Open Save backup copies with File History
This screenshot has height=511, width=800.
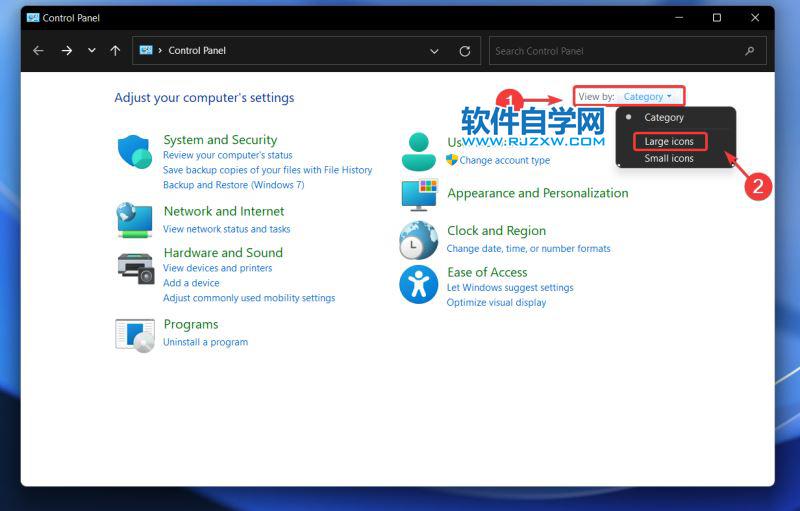[x=267, y=170]
